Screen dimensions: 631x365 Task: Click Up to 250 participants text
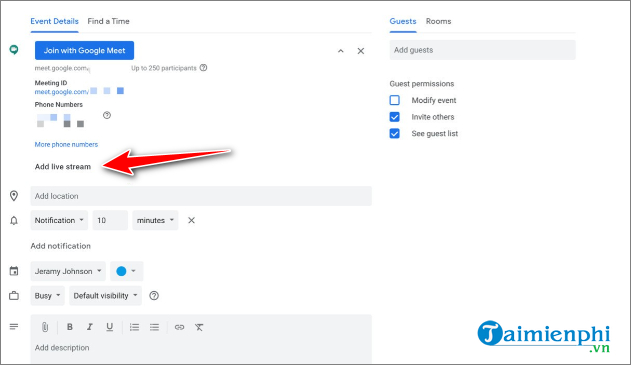(164, 68)
